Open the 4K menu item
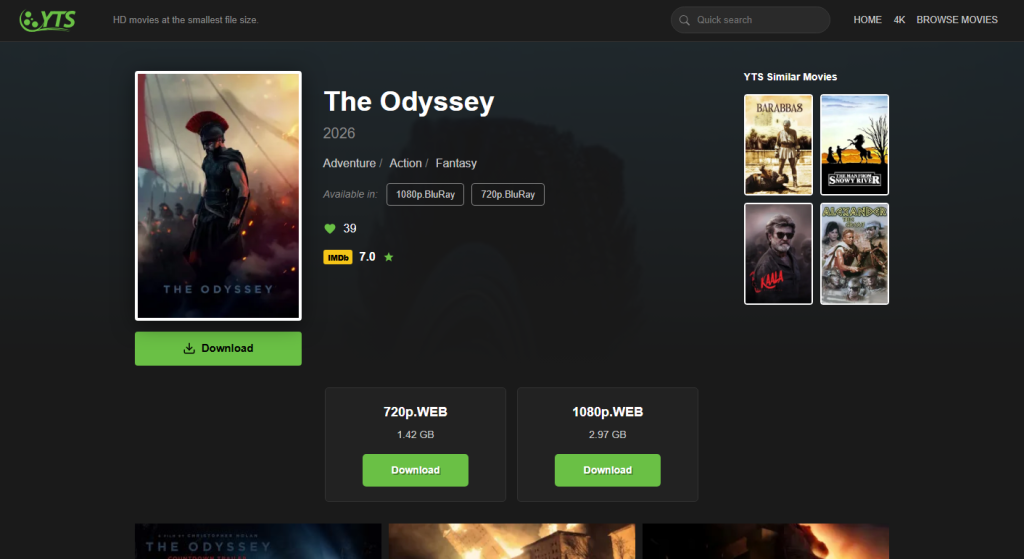The image size is (1024, 559). coord(899,20)
